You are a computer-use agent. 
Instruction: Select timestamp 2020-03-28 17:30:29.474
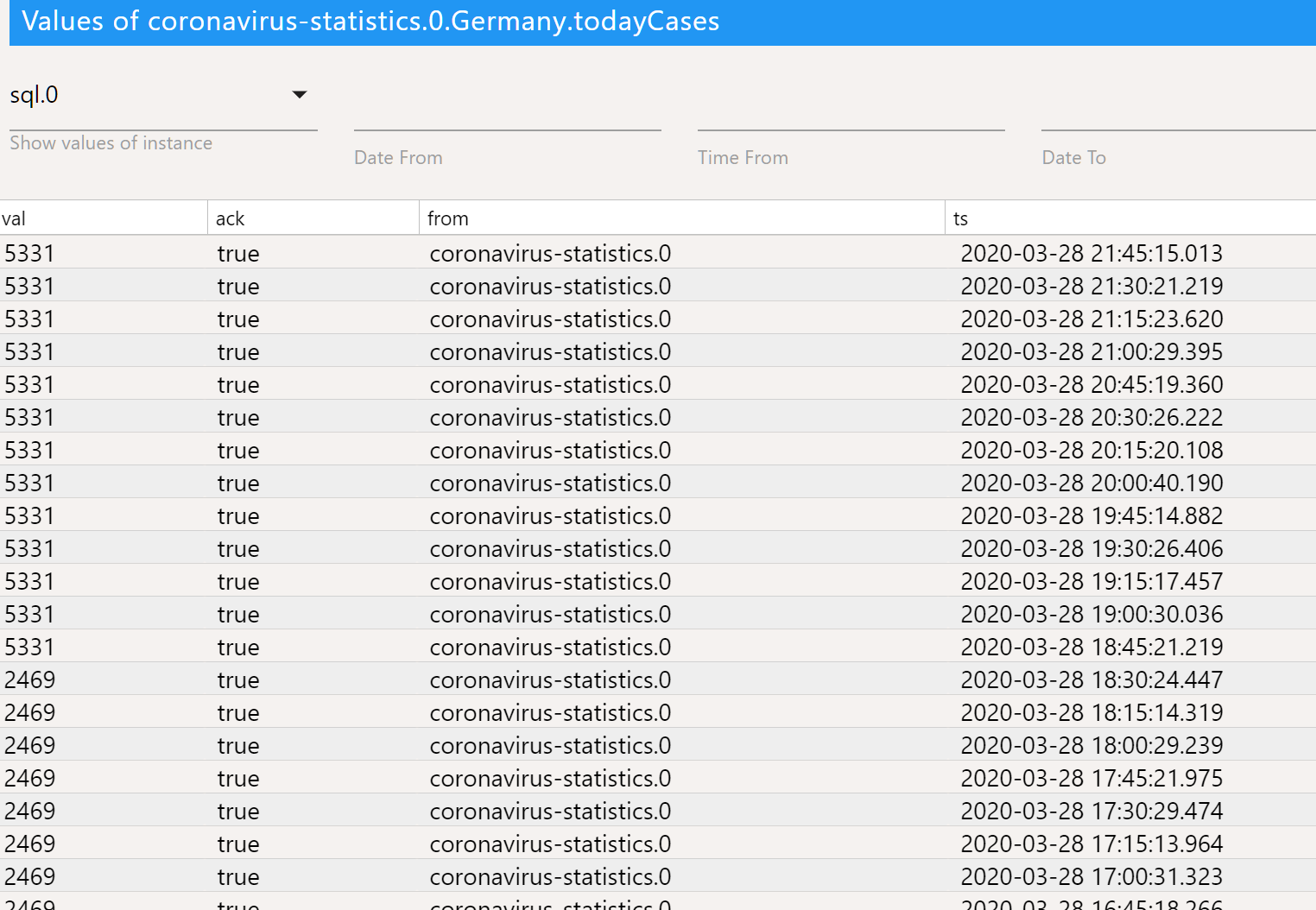coord(1091,811)
